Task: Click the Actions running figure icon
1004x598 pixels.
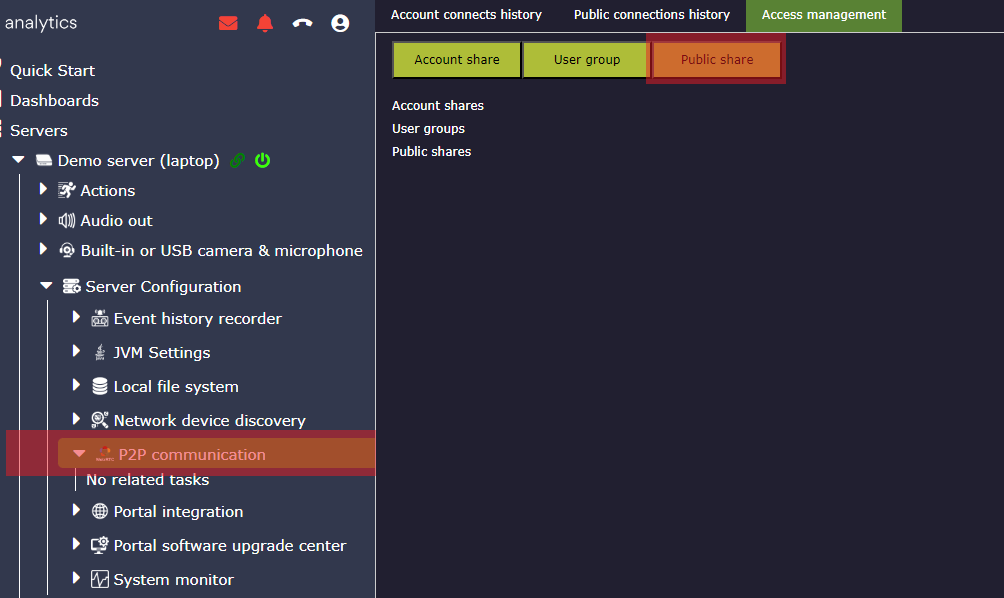Action: pos(67,190)
